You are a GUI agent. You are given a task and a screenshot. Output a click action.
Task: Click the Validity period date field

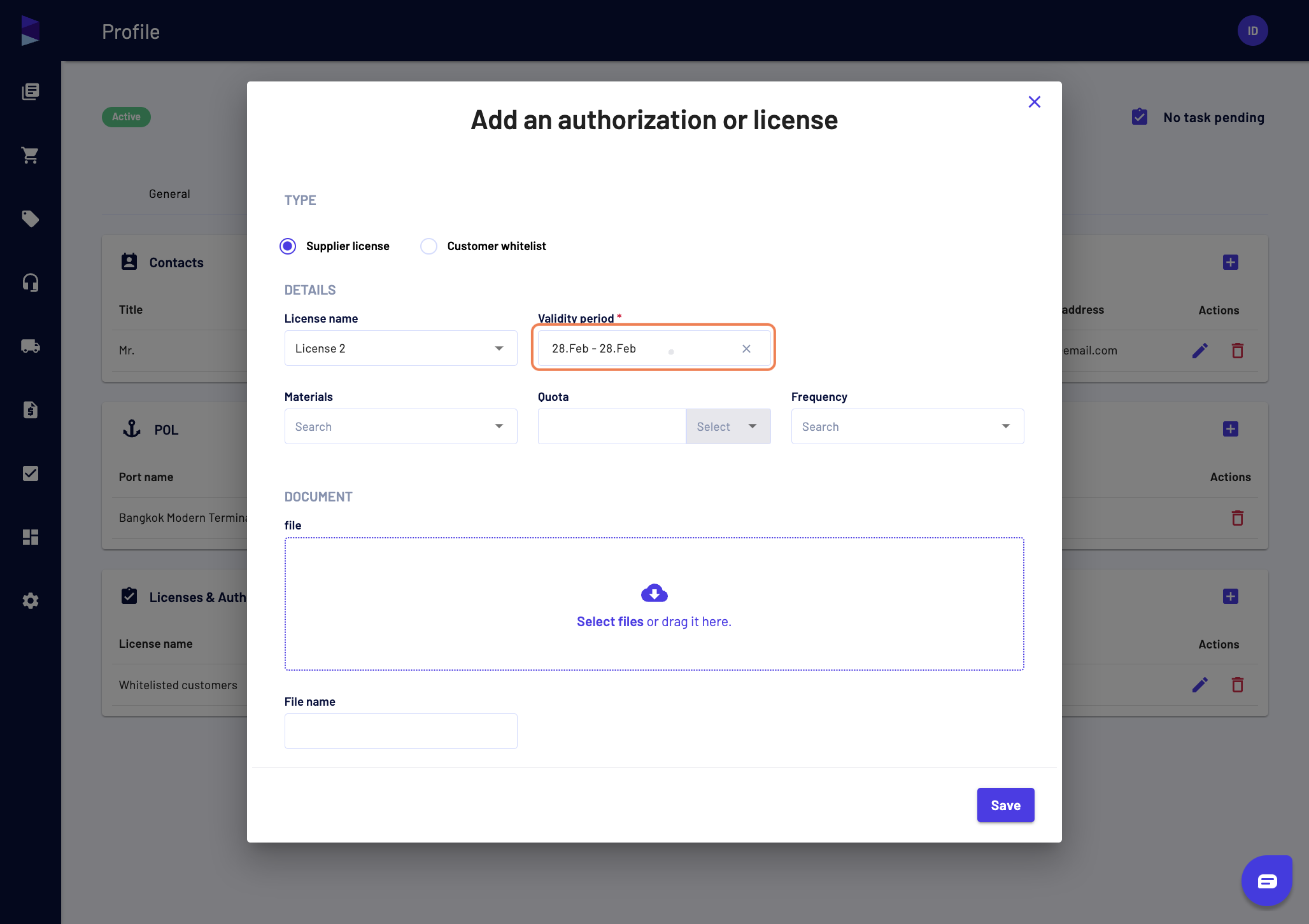[x=654, y=348]
